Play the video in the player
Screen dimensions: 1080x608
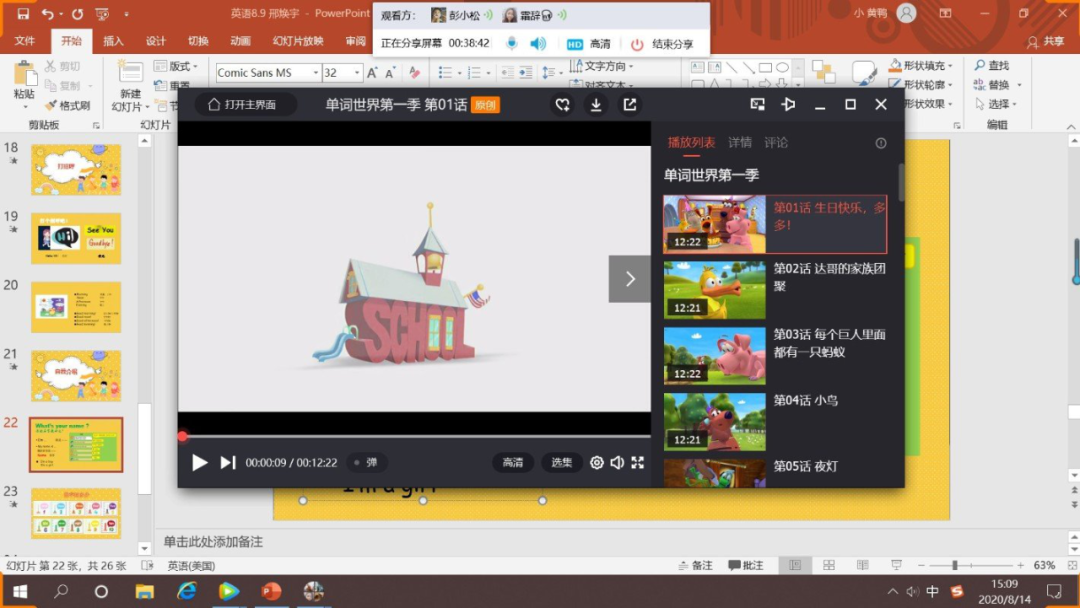point(199,463)
